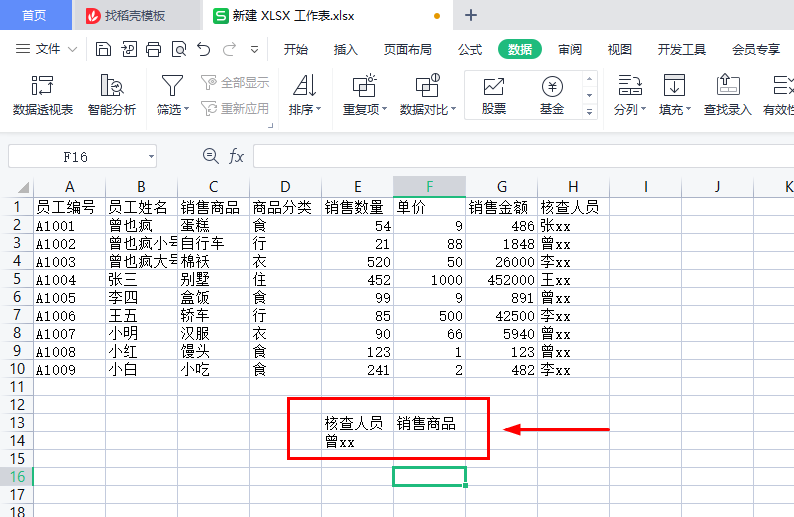This screenshot has width=794, height=517.
Task: Click cell containing 员工编号
Action: coord(69,207)
